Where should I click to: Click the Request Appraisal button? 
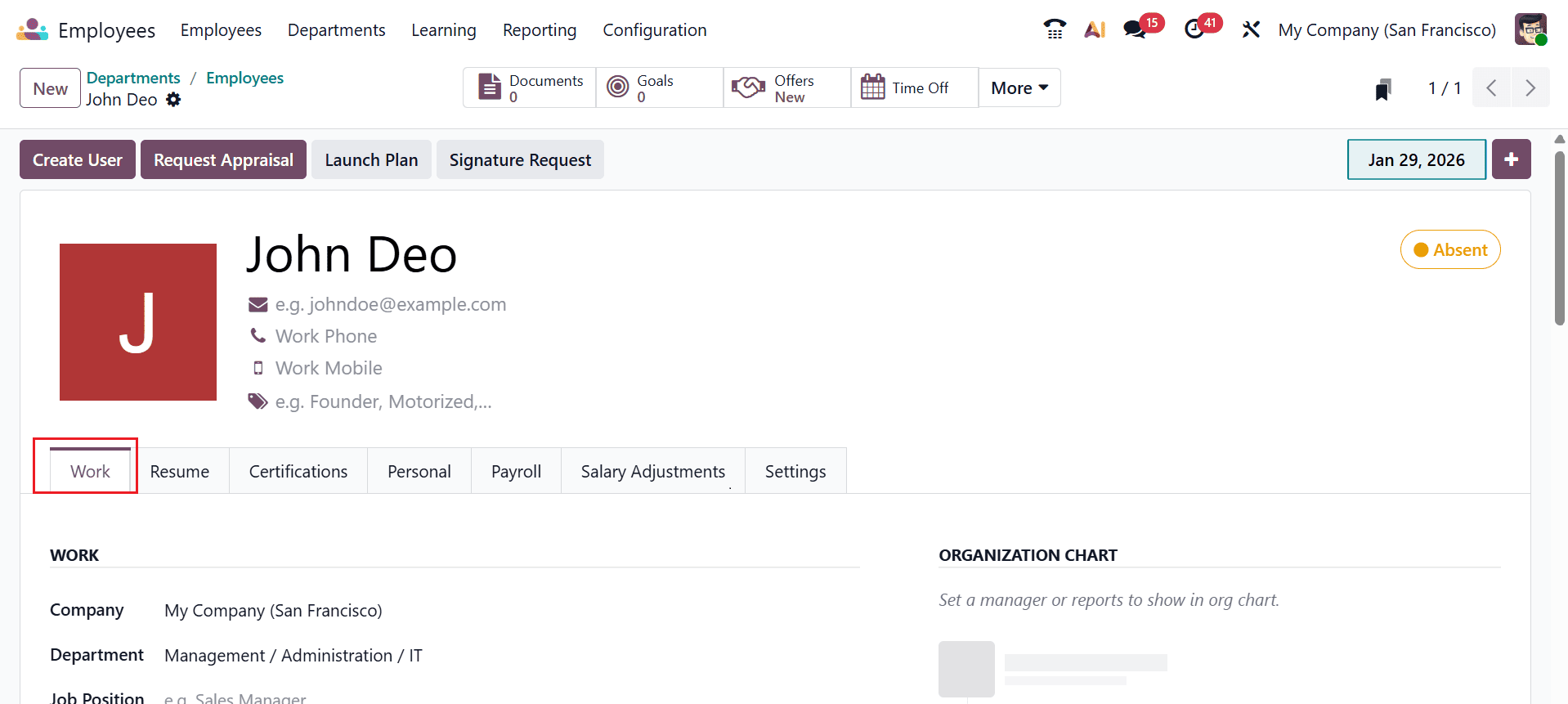(223, 160)
